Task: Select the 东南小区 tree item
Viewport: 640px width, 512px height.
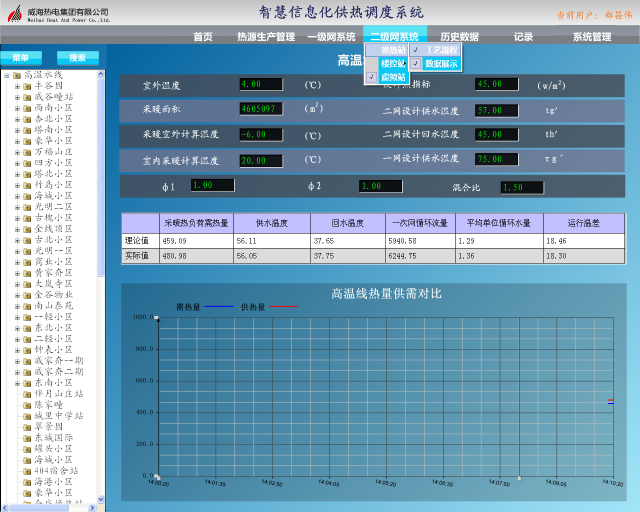Action: click(x=53, y=383)
